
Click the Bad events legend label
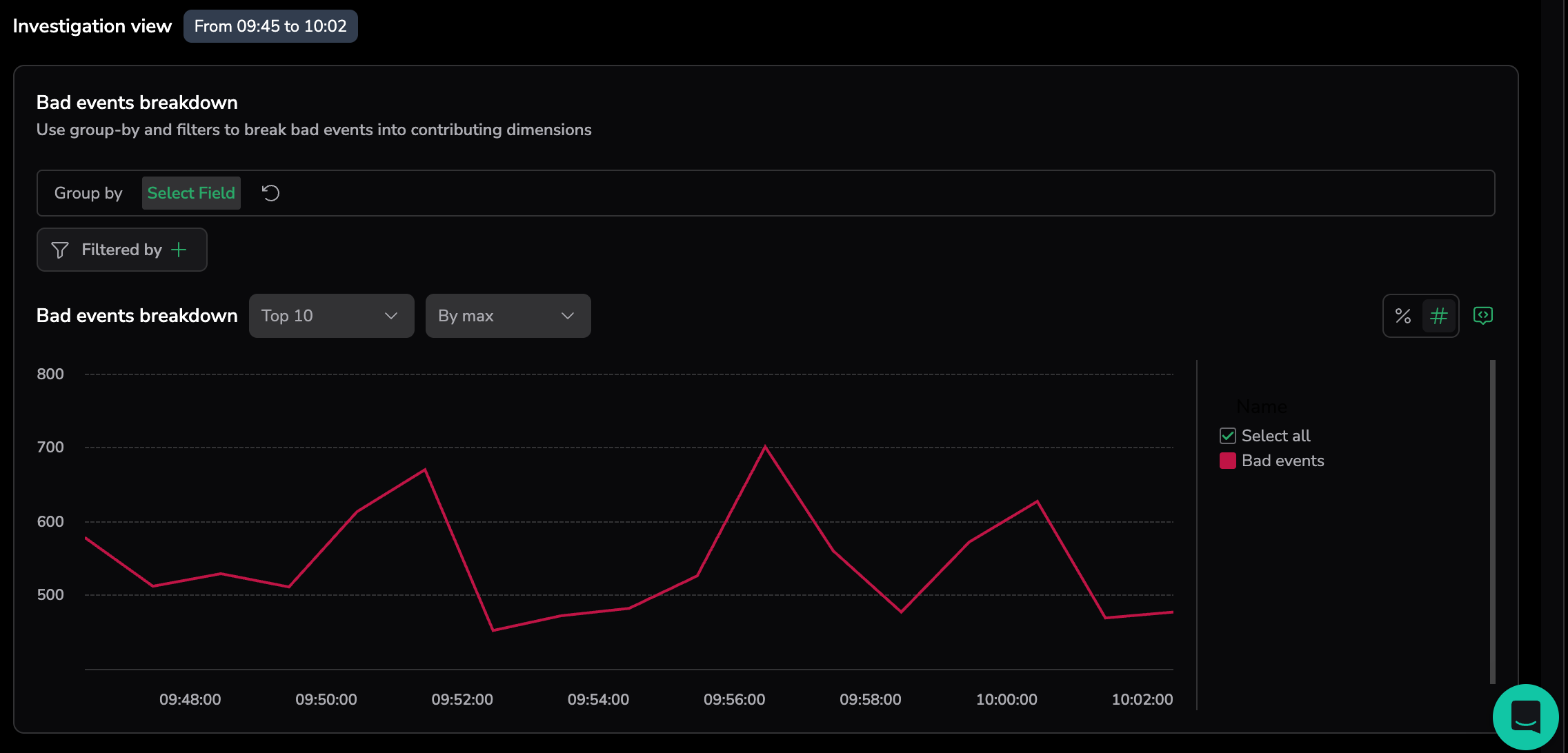pyautogui.click(x=1282, y=461)
